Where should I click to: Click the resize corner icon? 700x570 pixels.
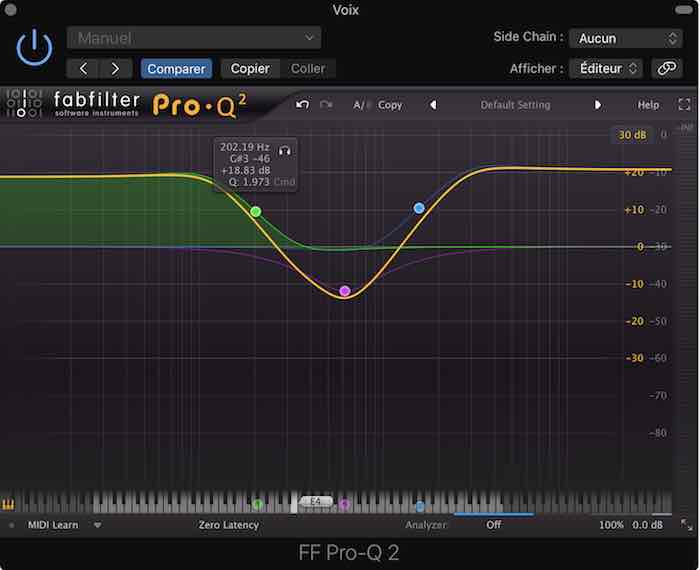click(686, 525)
